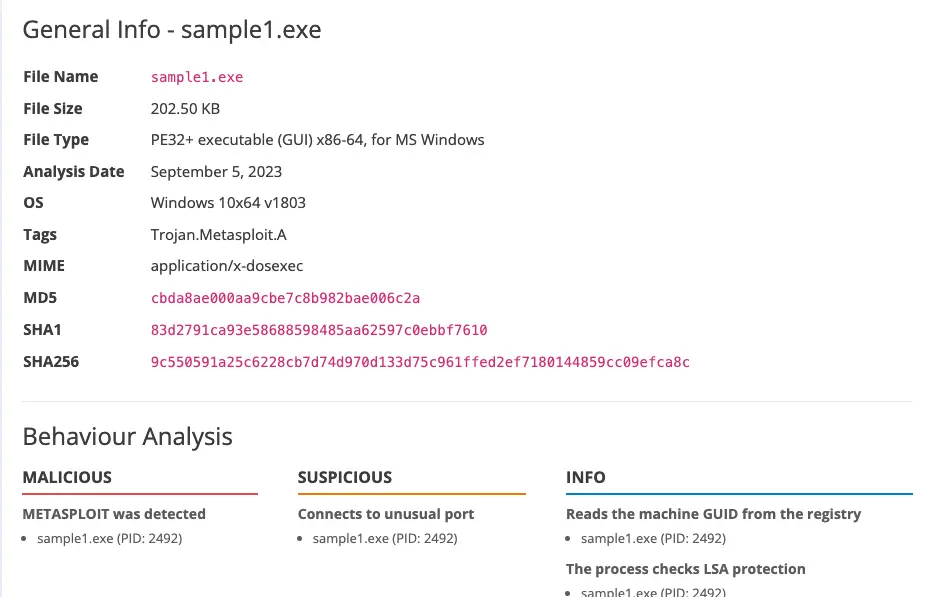Click Connects to unusual port entry
The width and height of the screenshot is (925, 597).
tap(386, 514)
